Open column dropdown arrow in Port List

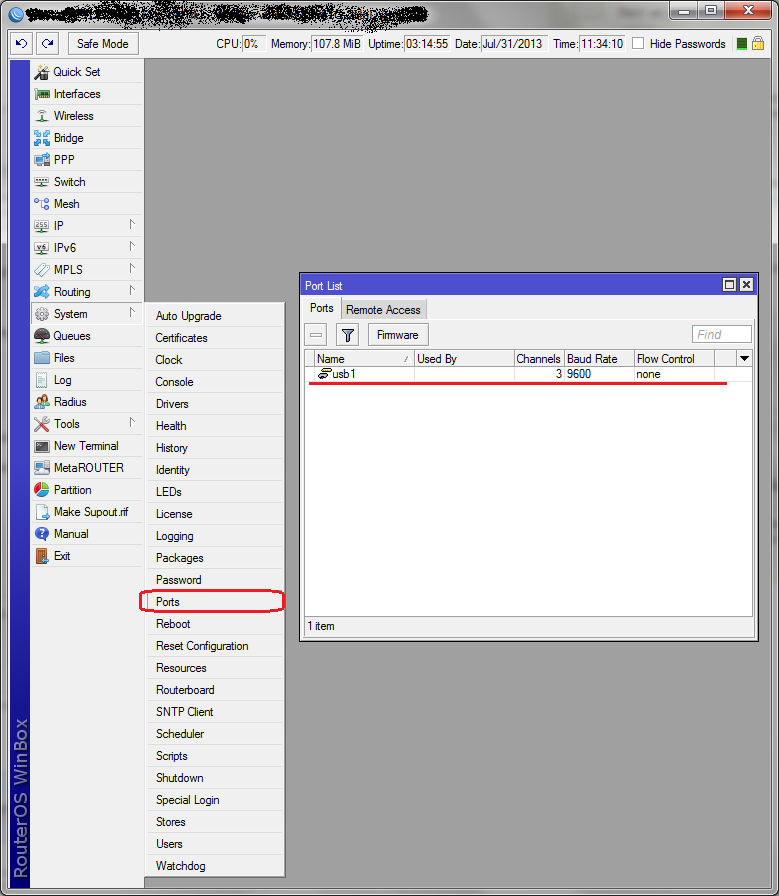click(x=744, y=359)
